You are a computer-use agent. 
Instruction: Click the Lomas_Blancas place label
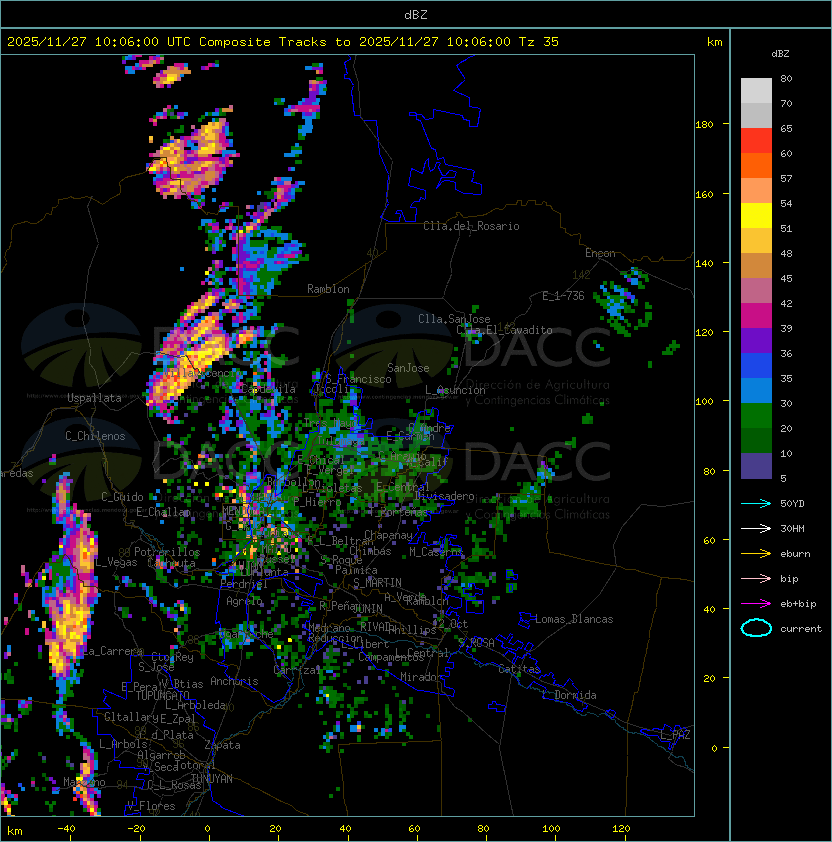[x=574, y=619]
